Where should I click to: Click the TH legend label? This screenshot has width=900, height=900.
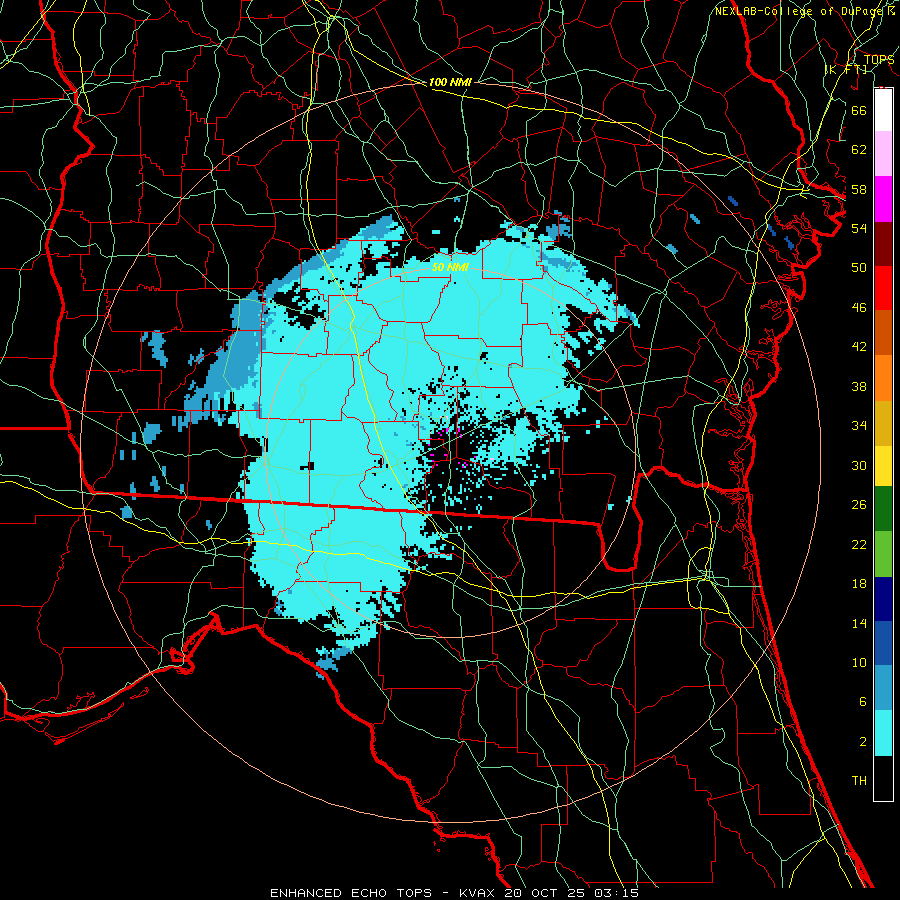(x=859, y=781)
